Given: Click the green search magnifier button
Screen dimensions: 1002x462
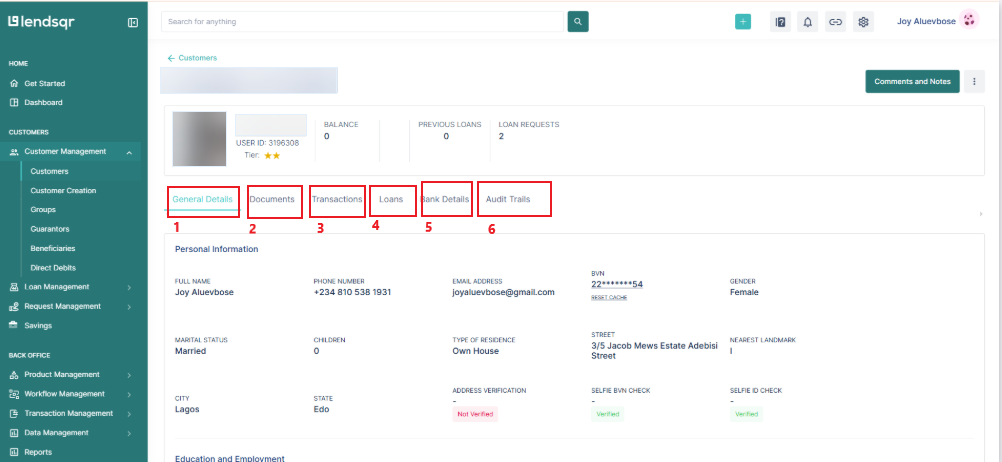Looking at the screenshot, I should (578, 21).
